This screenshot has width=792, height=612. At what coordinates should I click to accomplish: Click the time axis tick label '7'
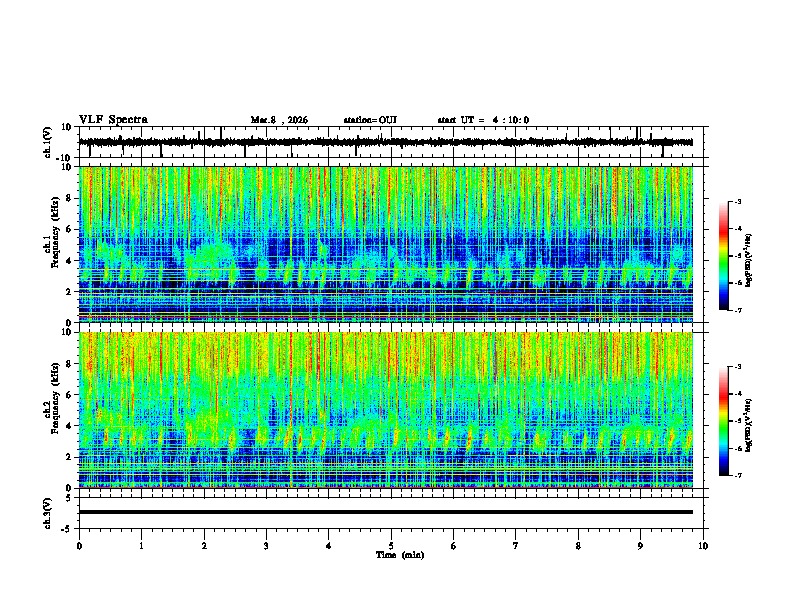click(516, 546)
